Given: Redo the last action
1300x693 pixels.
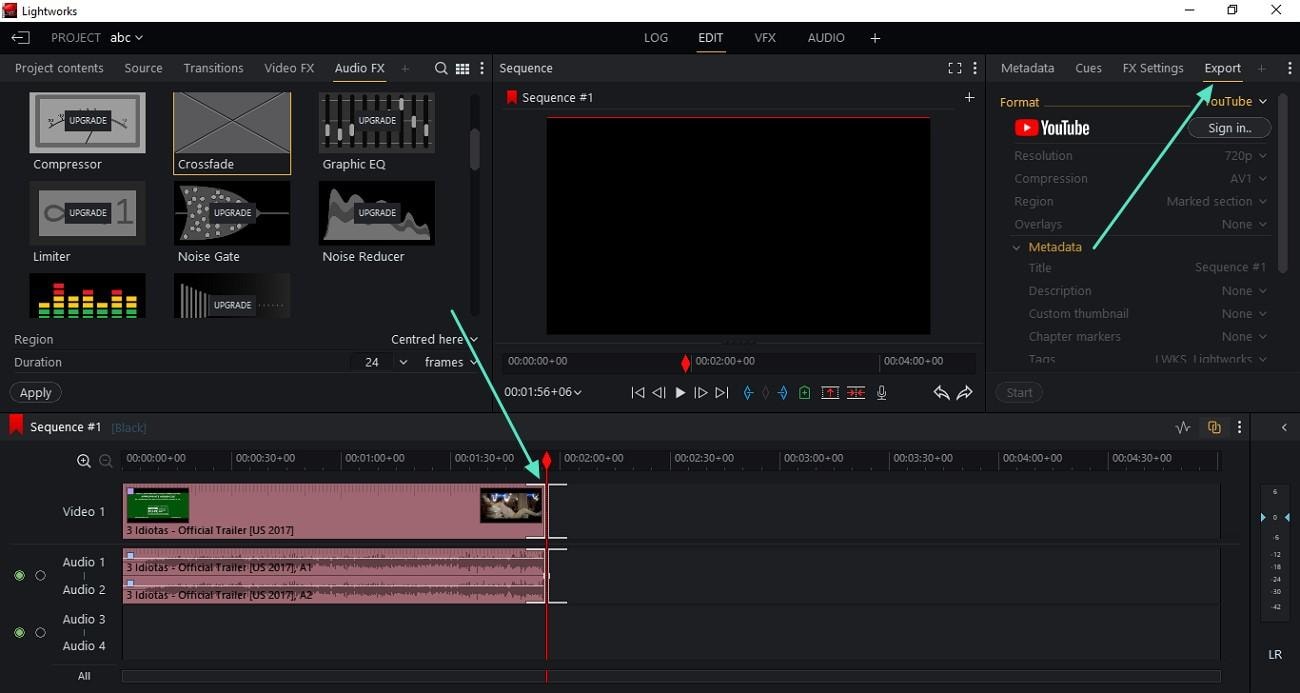Looking at the screenshot, I should [964, 393].
